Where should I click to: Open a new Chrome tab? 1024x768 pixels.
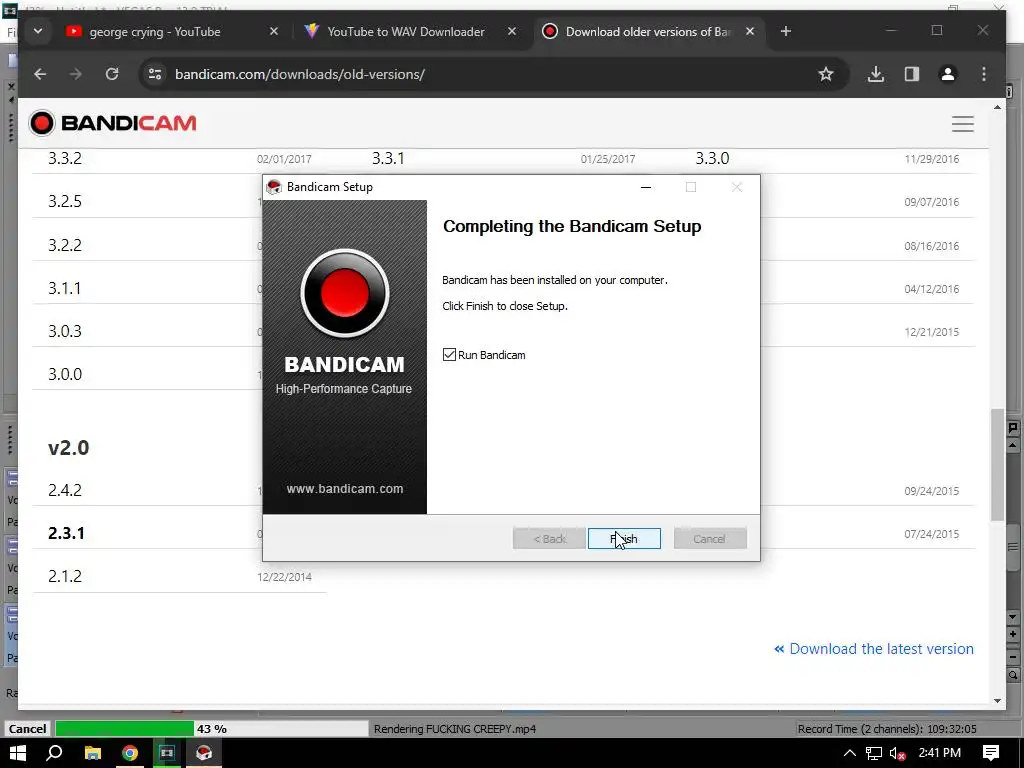[786, 31]
